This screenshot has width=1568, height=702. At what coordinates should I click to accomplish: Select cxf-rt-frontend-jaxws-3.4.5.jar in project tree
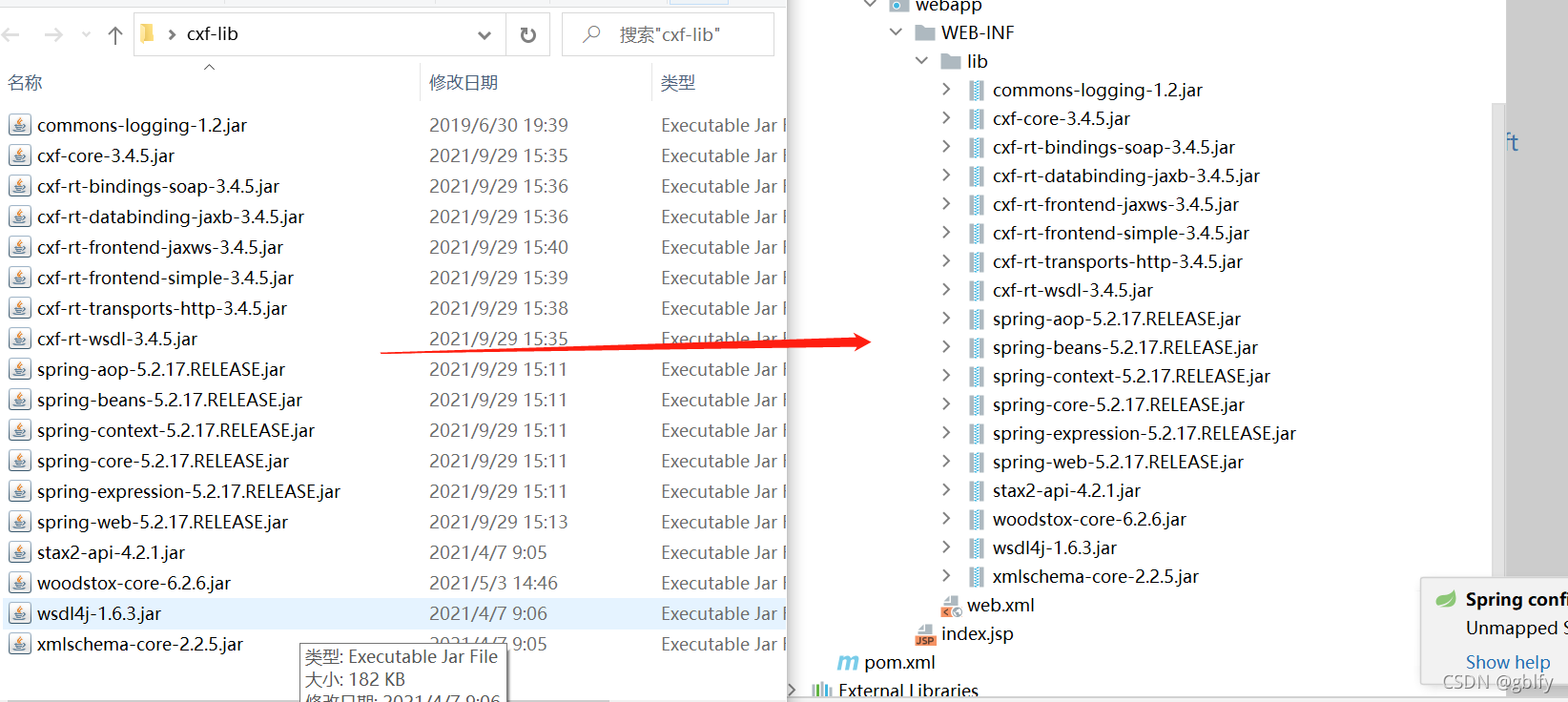pos(1116,204)
